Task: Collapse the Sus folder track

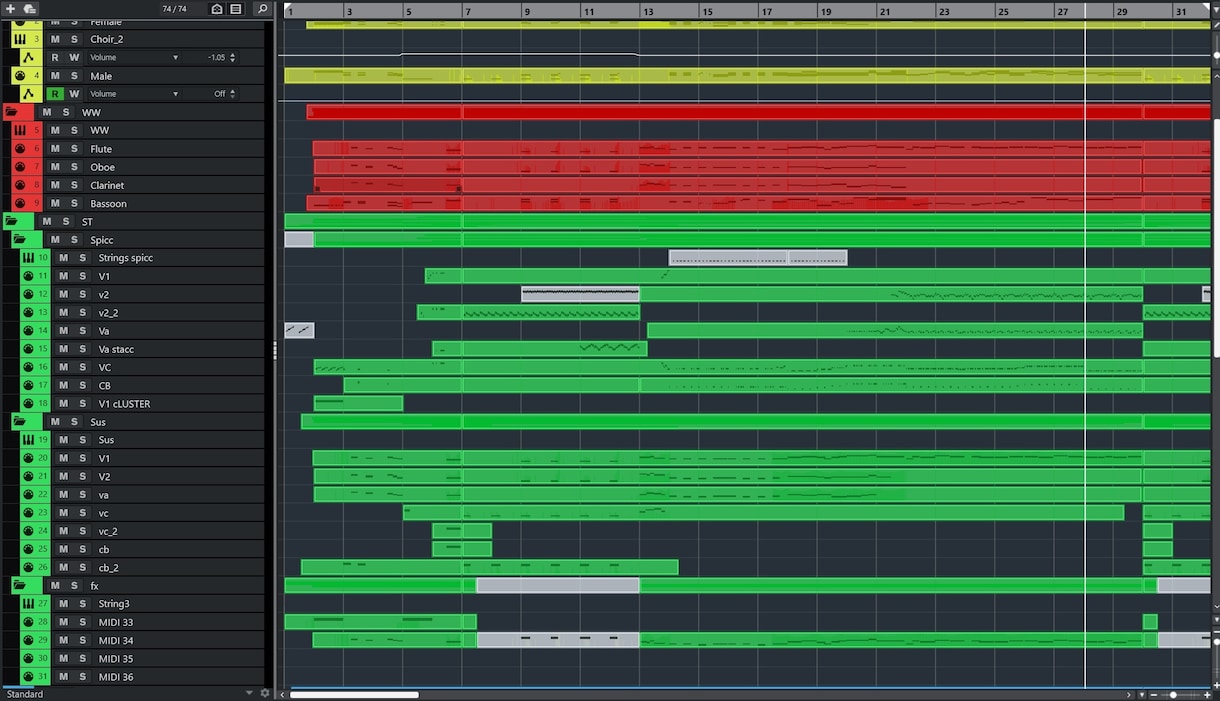Action: [x=19, y=422]
